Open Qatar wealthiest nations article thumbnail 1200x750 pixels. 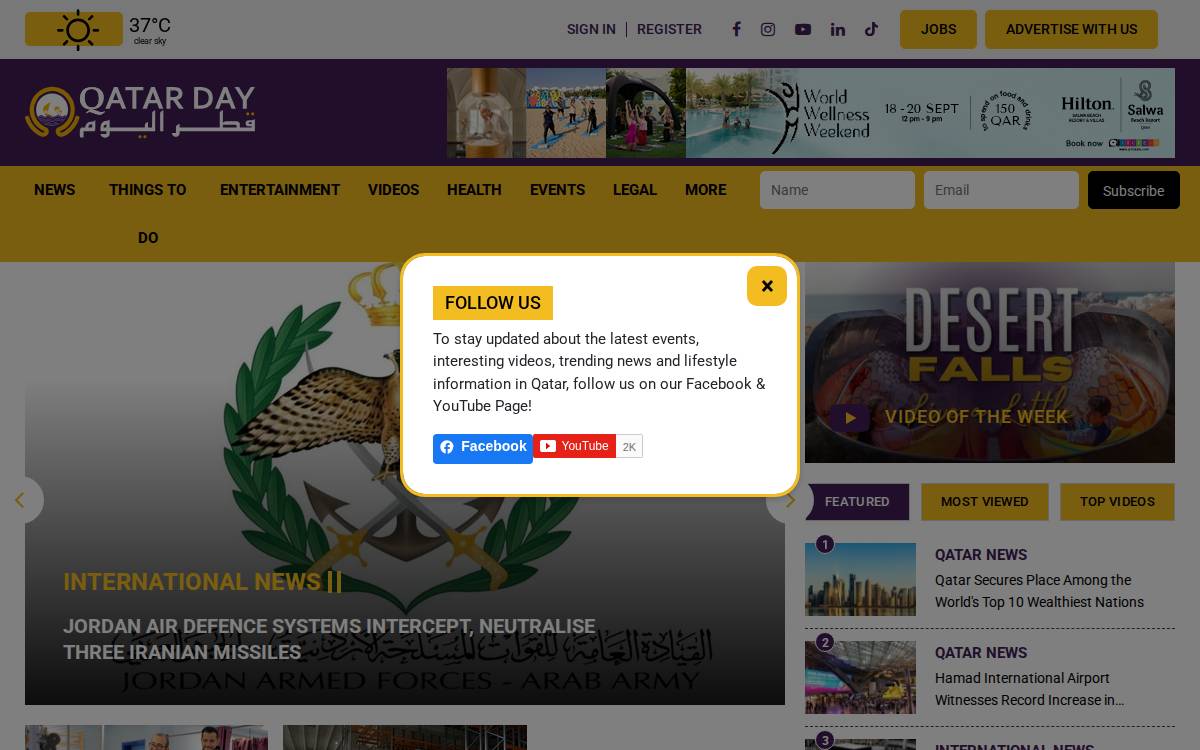coord(860,579)
